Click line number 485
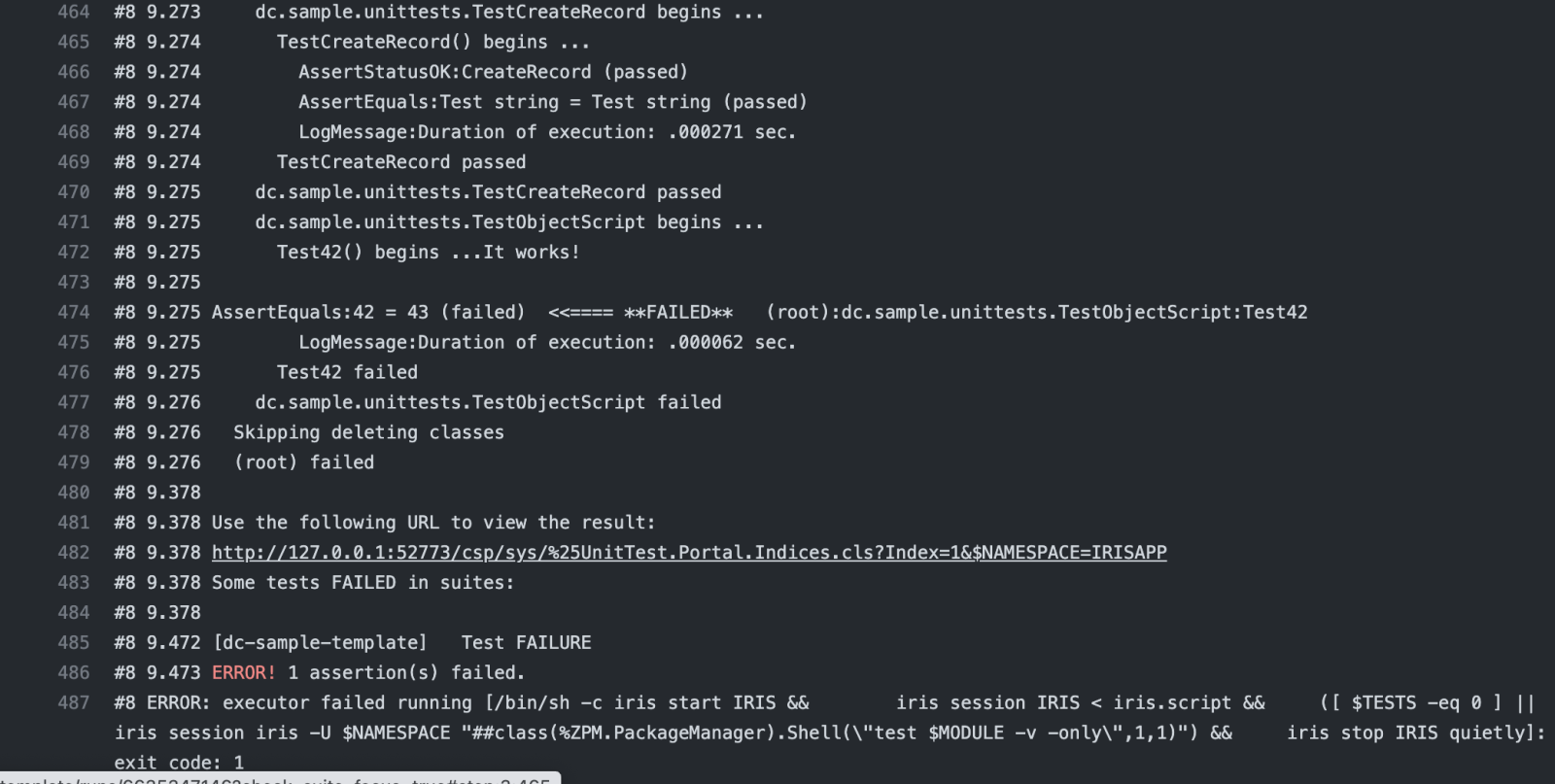 pos(74,643)
